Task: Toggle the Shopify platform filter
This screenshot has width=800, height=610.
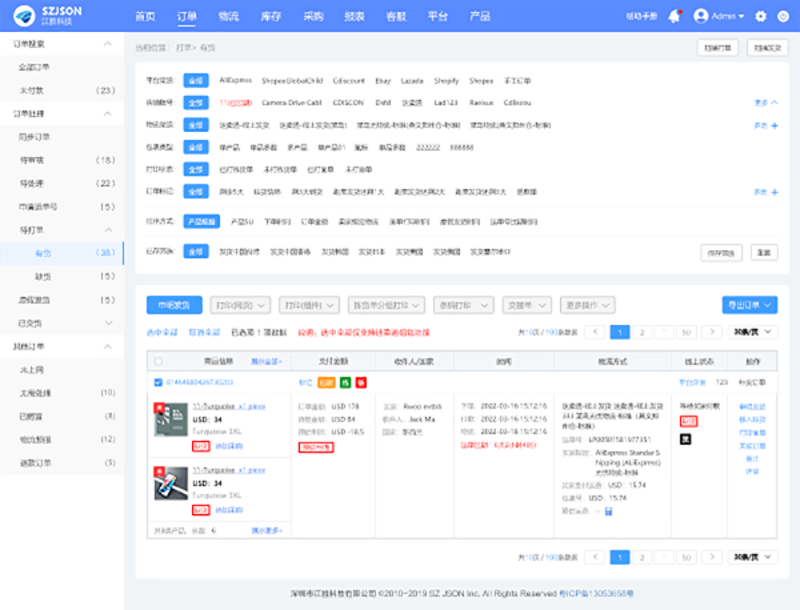Action: 446,81
